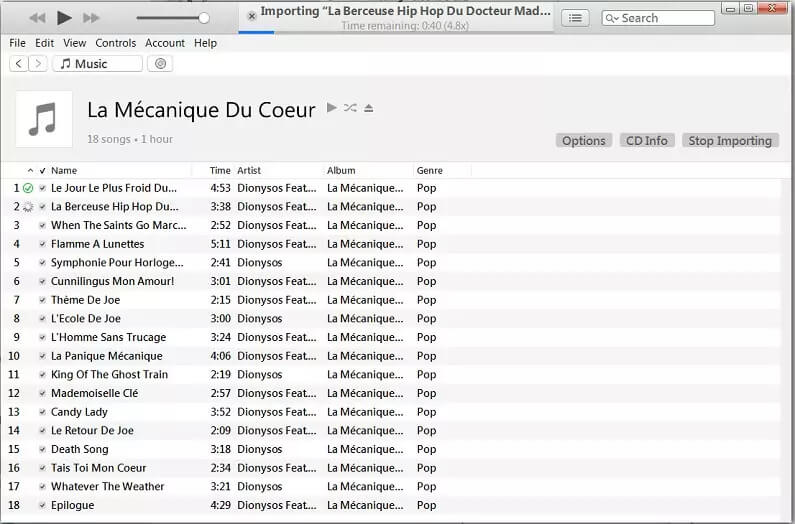This screenshot has height=524, width=795.
Task: Click the Play button in the toolbar
Action: [x=64, y=18]
